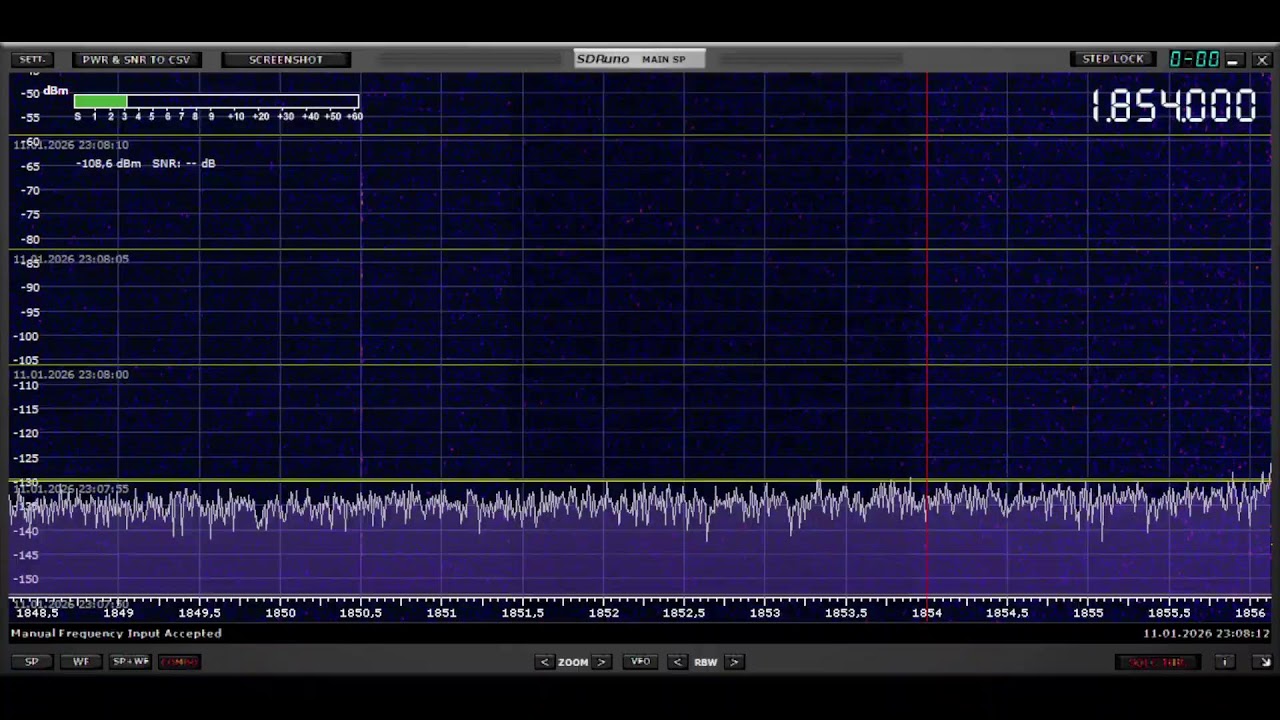Click the VFO button
The image size is (1280, 720).
(640, 662)
